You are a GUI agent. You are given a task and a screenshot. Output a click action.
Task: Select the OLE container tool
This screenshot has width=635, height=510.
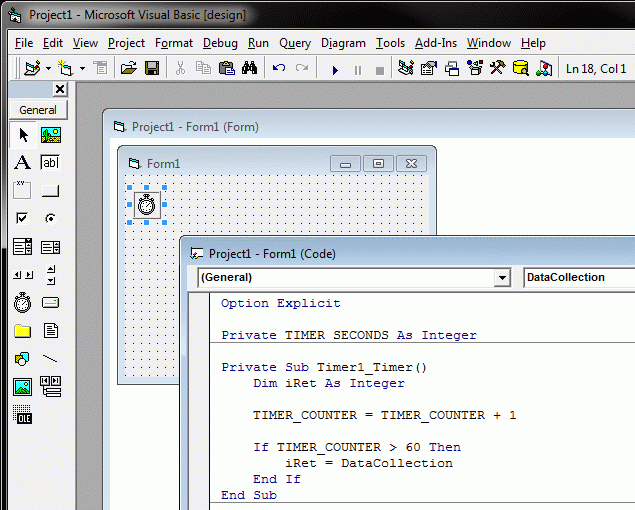[x=22, y=414]
